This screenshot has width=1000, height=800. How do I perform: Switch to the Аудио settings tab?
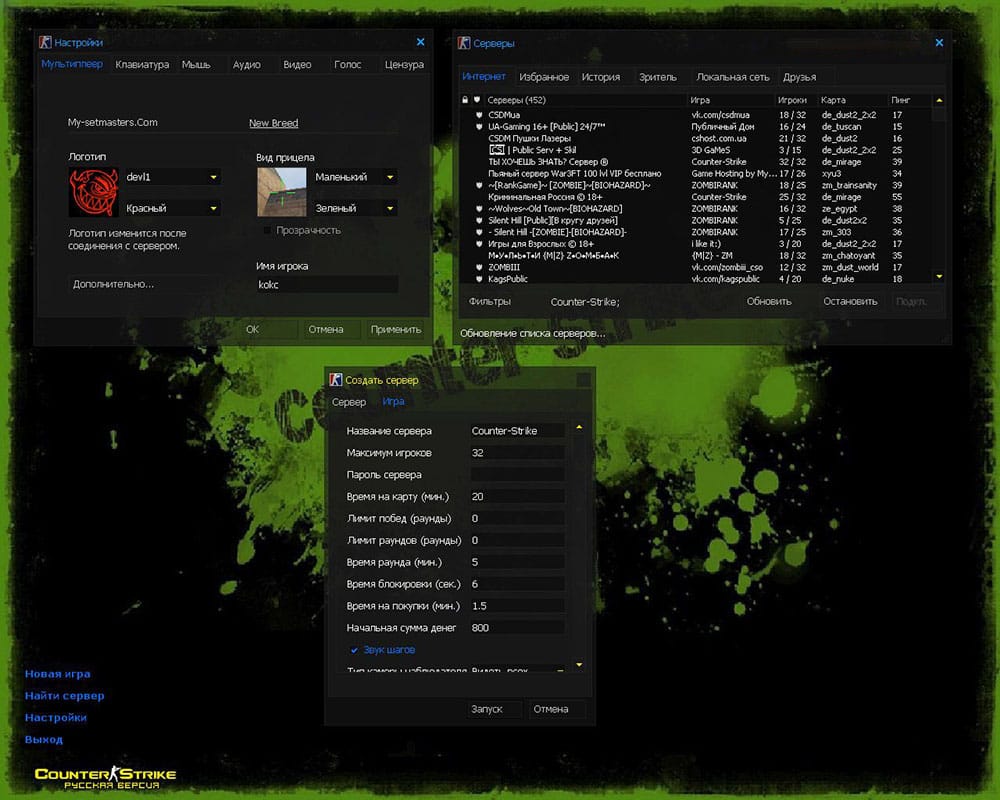247,64
